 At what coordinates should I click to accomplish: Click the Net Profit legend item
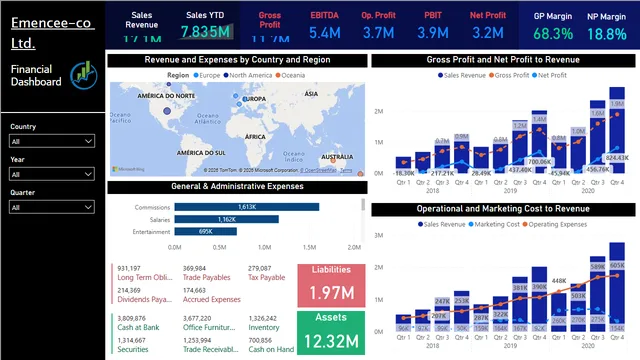point(549,75)
